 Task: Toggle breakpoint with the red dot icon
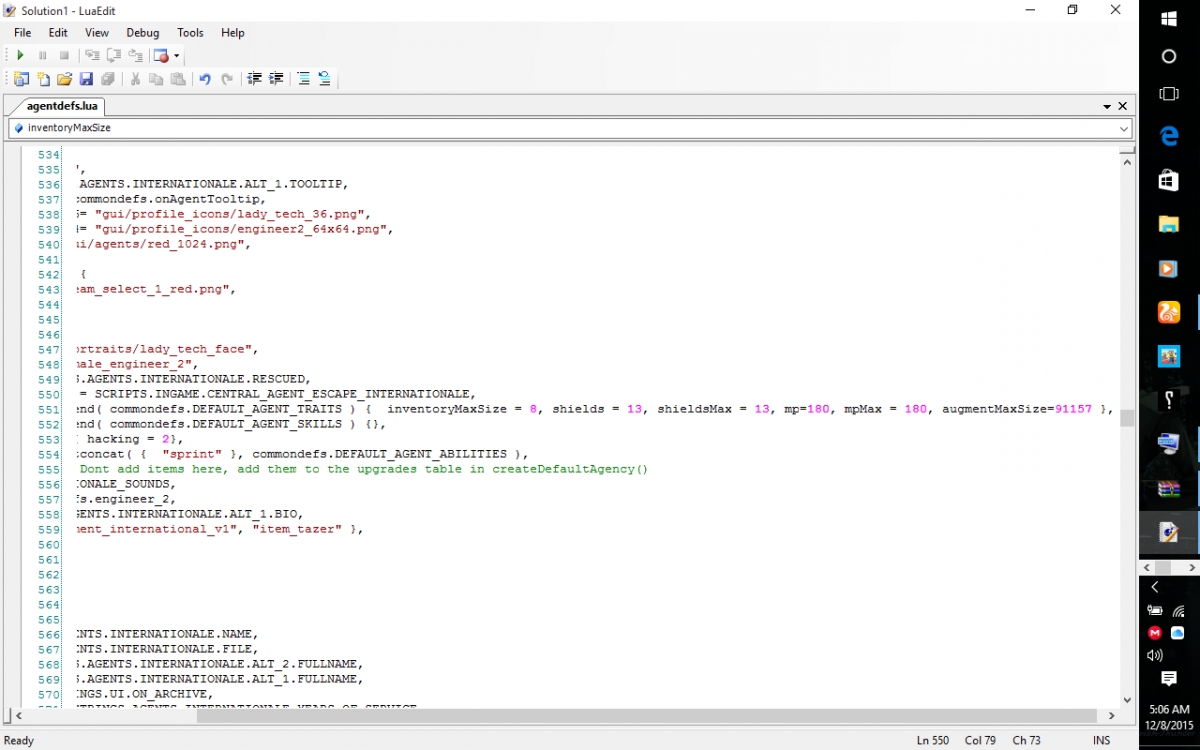[160, 56]
